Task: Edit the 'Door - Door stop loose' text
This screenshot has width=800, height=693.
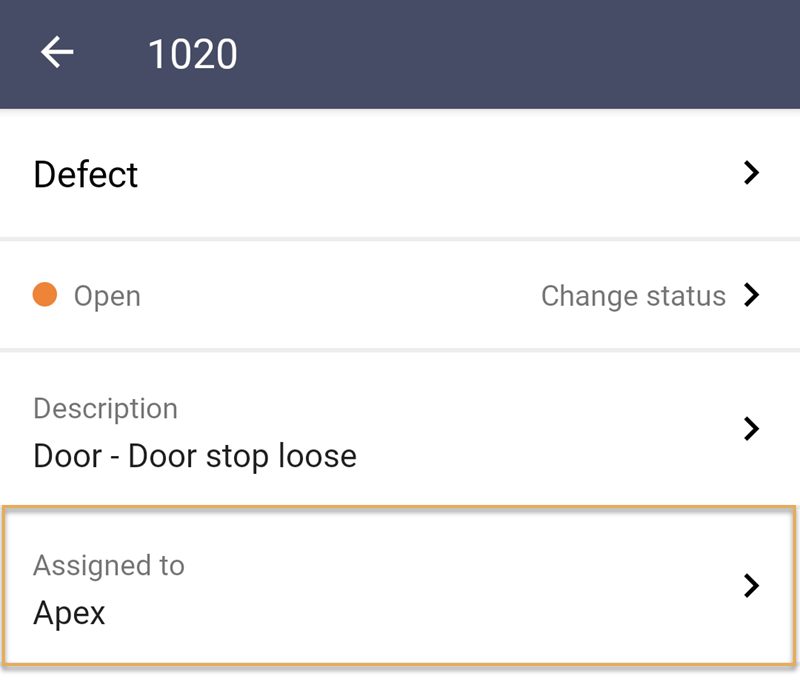Action: click(195, 456)
